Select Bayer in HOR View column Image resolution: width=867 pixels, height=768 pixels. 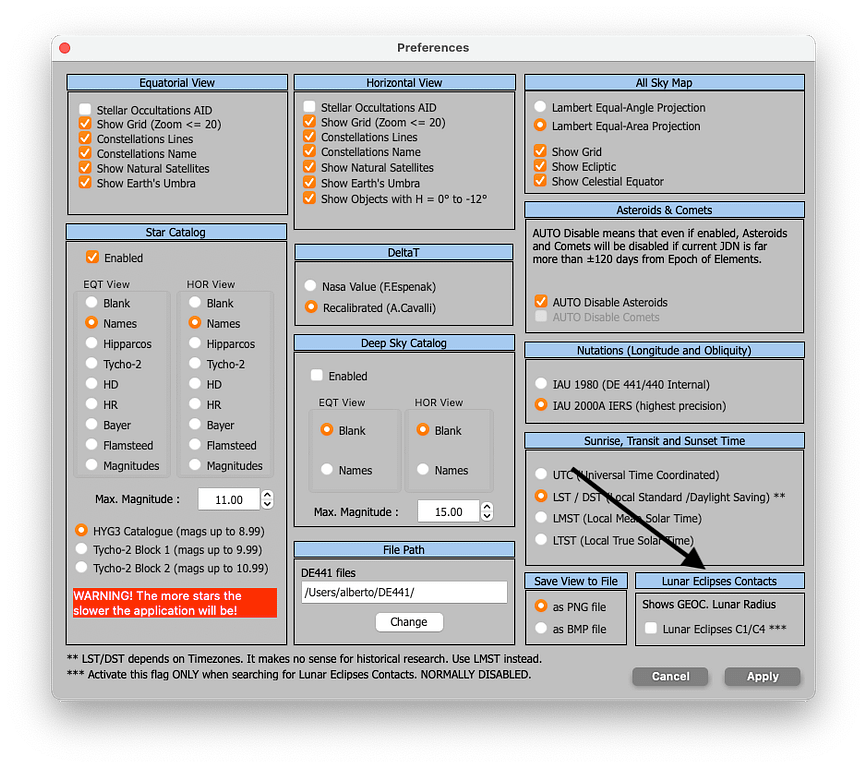[x=195, y=425]
